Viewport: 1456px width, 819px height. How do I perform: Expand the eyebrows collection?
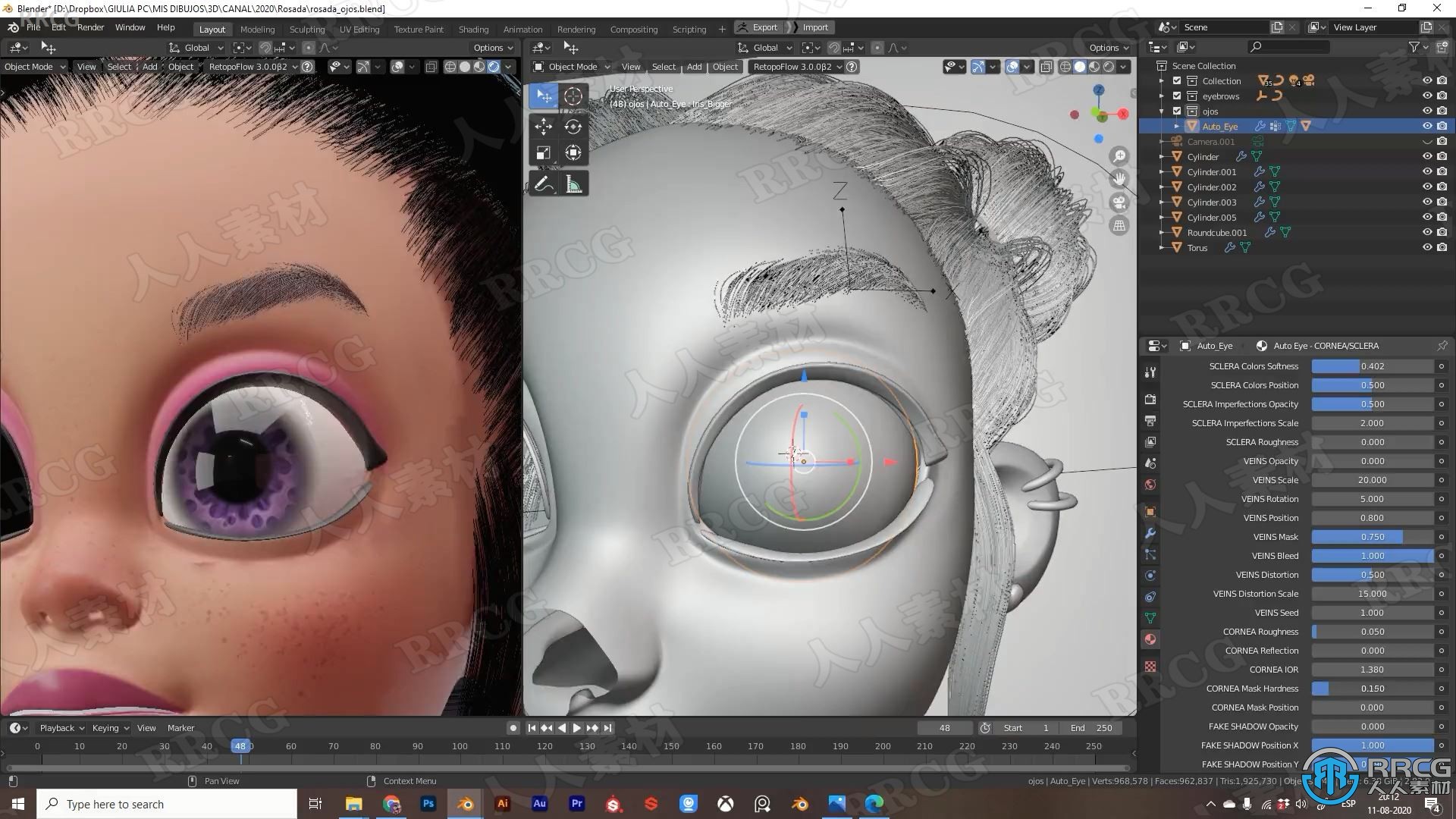coord(1161,96)
